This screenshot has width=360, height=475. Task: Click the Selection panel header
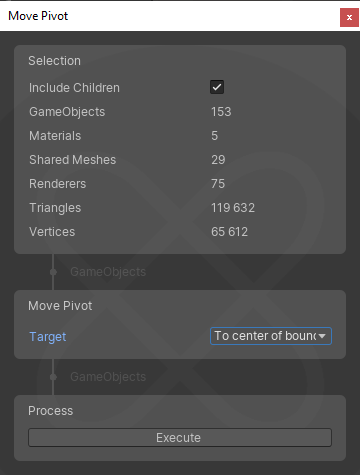point(54,61)
